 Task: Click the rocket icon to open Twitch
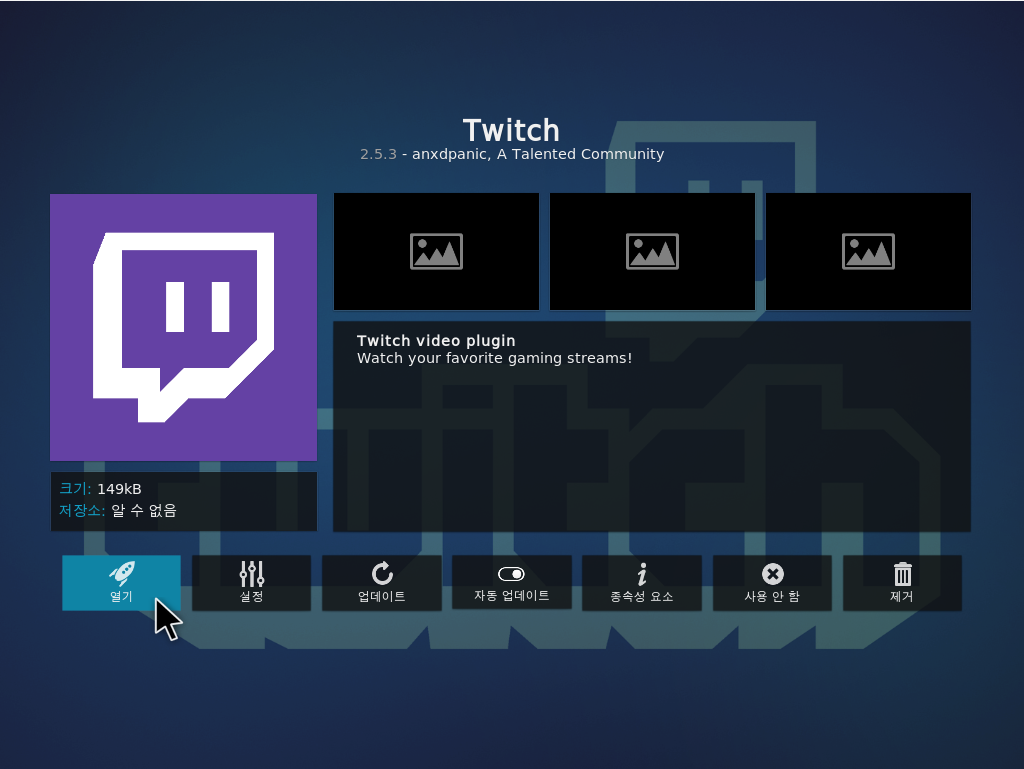(121, 573)
